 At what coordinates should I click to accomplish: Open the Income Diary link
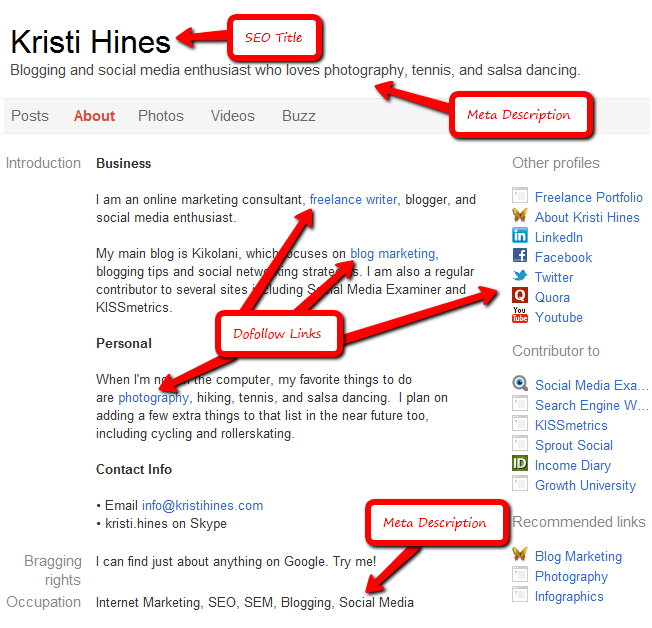[x=573, y=465]
